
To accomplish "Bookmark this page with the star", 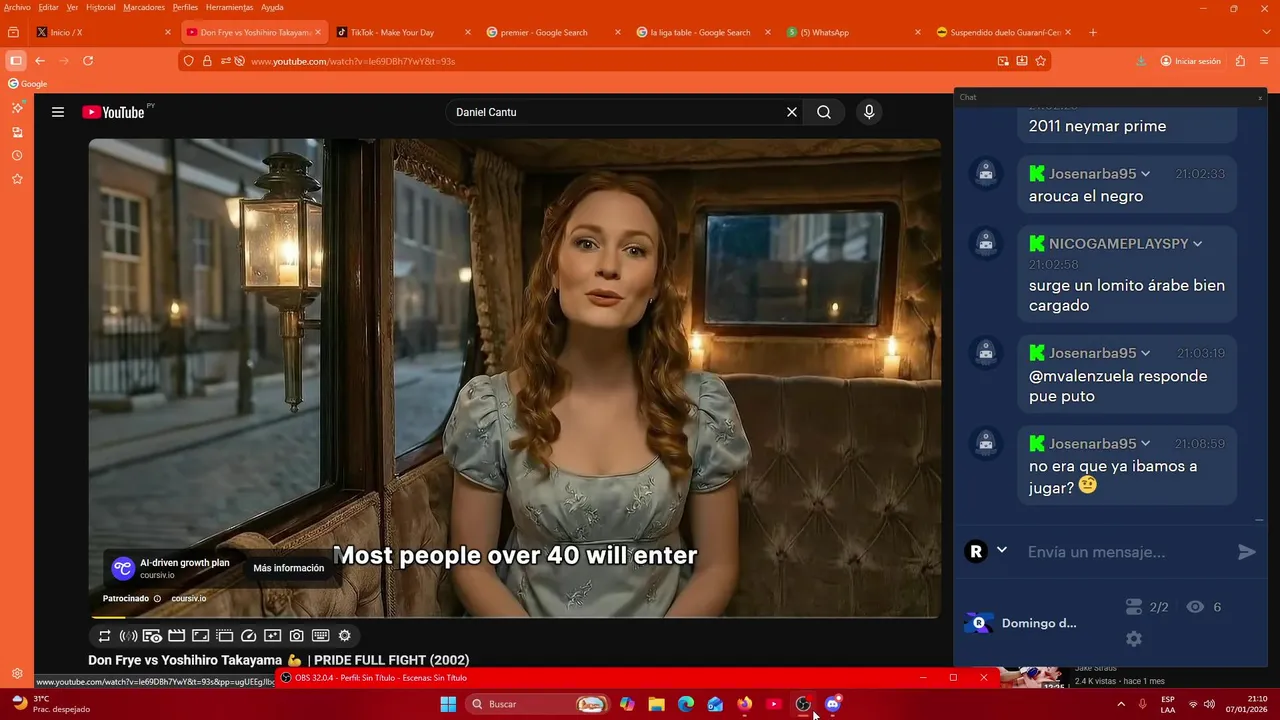I will tap(1041, 61).
